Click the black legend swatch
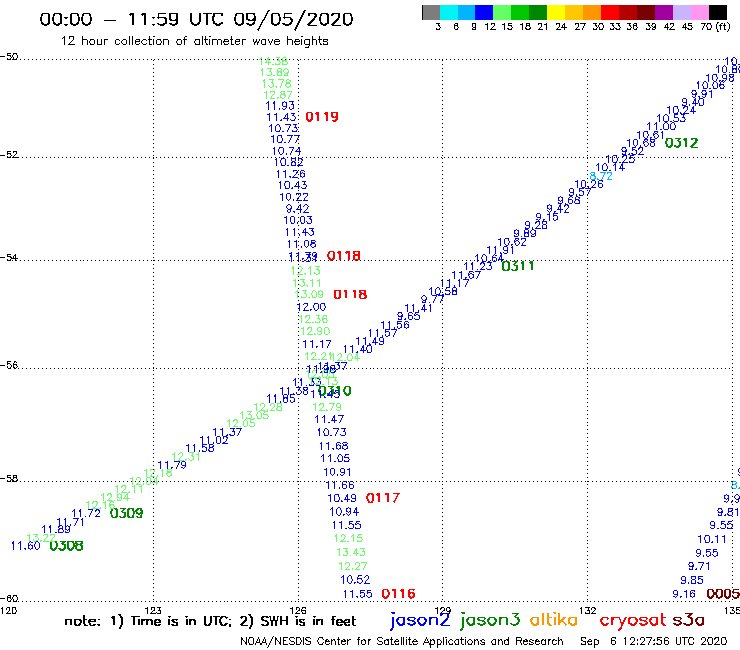740x650 pixels. pyautogui.click(x=717, y=12)
